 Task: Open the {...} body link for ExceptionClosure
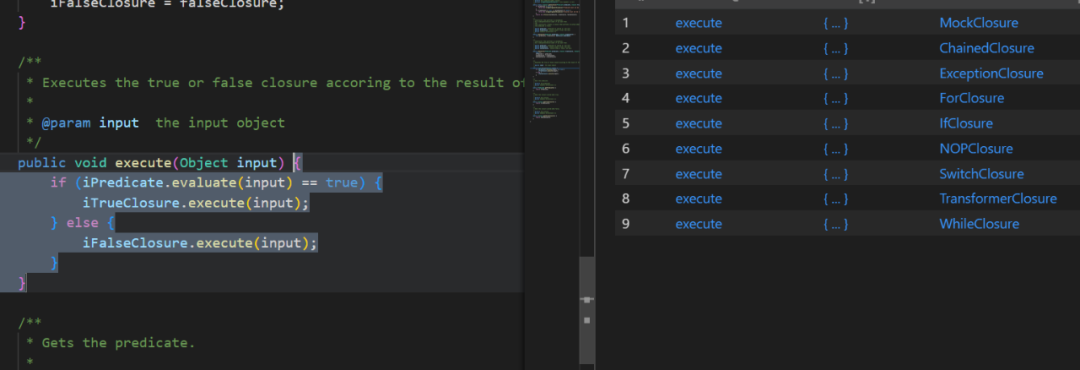(x=835, y=73)
